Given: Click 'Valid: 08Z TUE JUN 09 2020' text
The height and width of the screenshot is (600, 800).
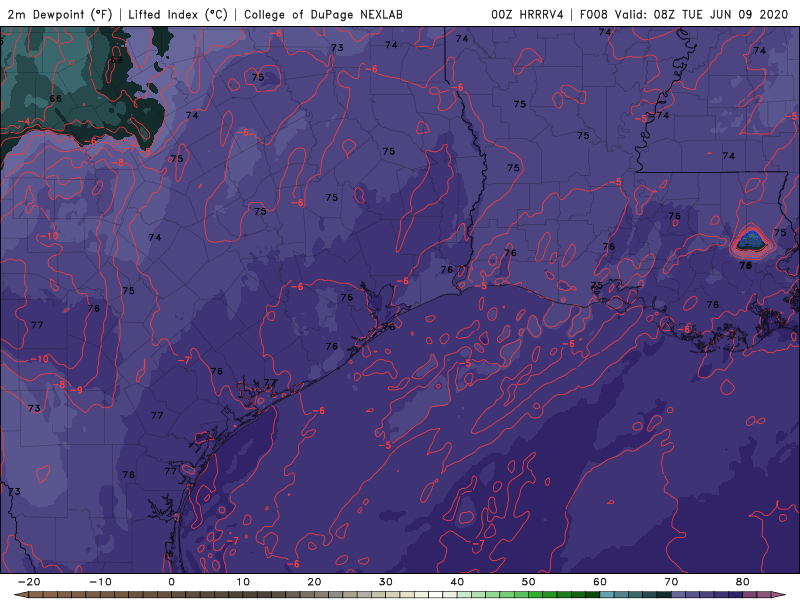Looking at the screenshot, I should click(x=702, y=14).
